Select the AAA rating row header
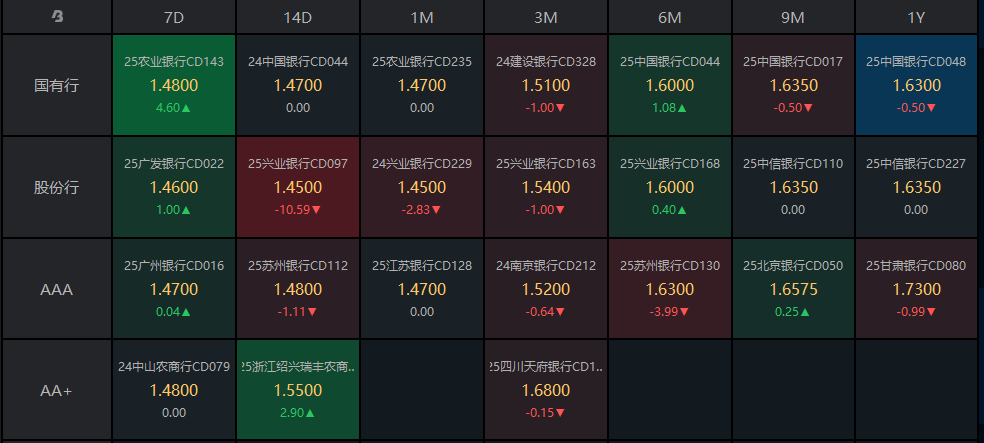The height and width of the screenshot is (443, 984). [57, 289]
